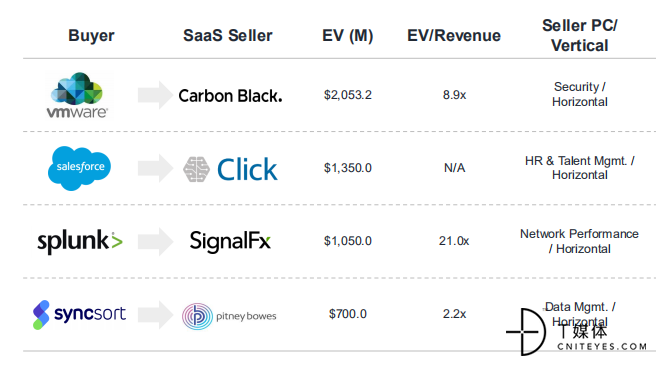Click the SignalFx logo
The height and width of the screenshot is (366, 656).
tap(230, 241)
